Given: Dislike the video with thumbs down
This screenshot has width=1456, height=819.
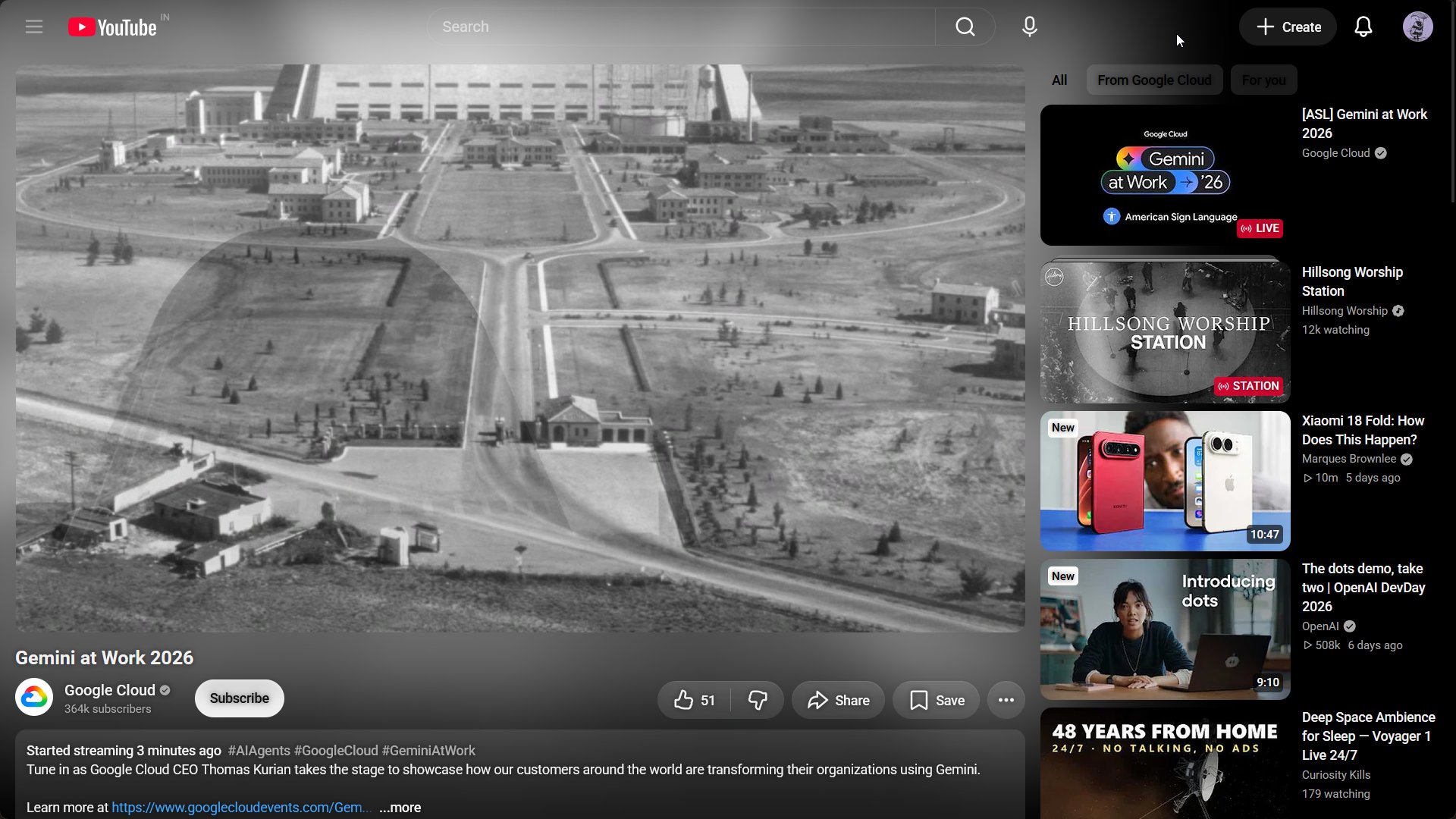Looking at the screenshot, I should click(x=758, y=700).
